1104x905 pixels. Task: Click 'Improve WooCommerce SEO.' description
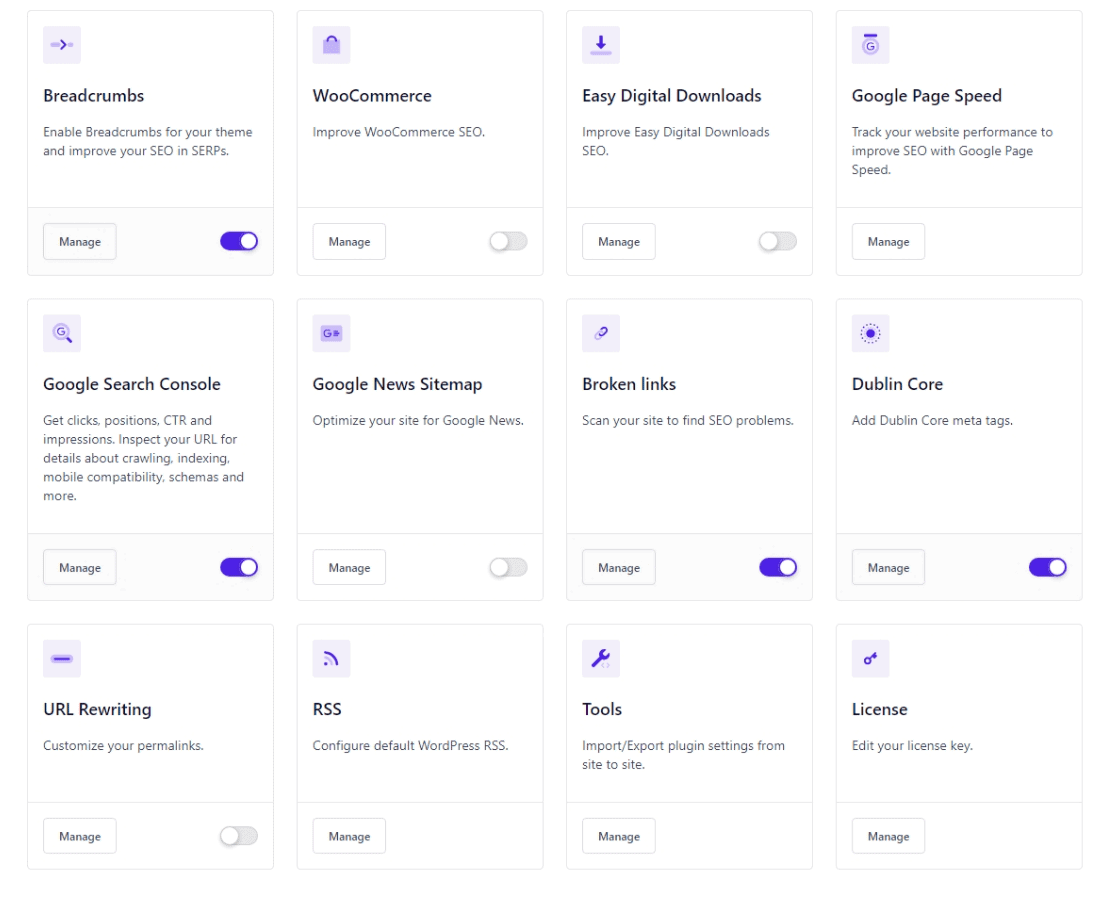[x=399, y=132]
